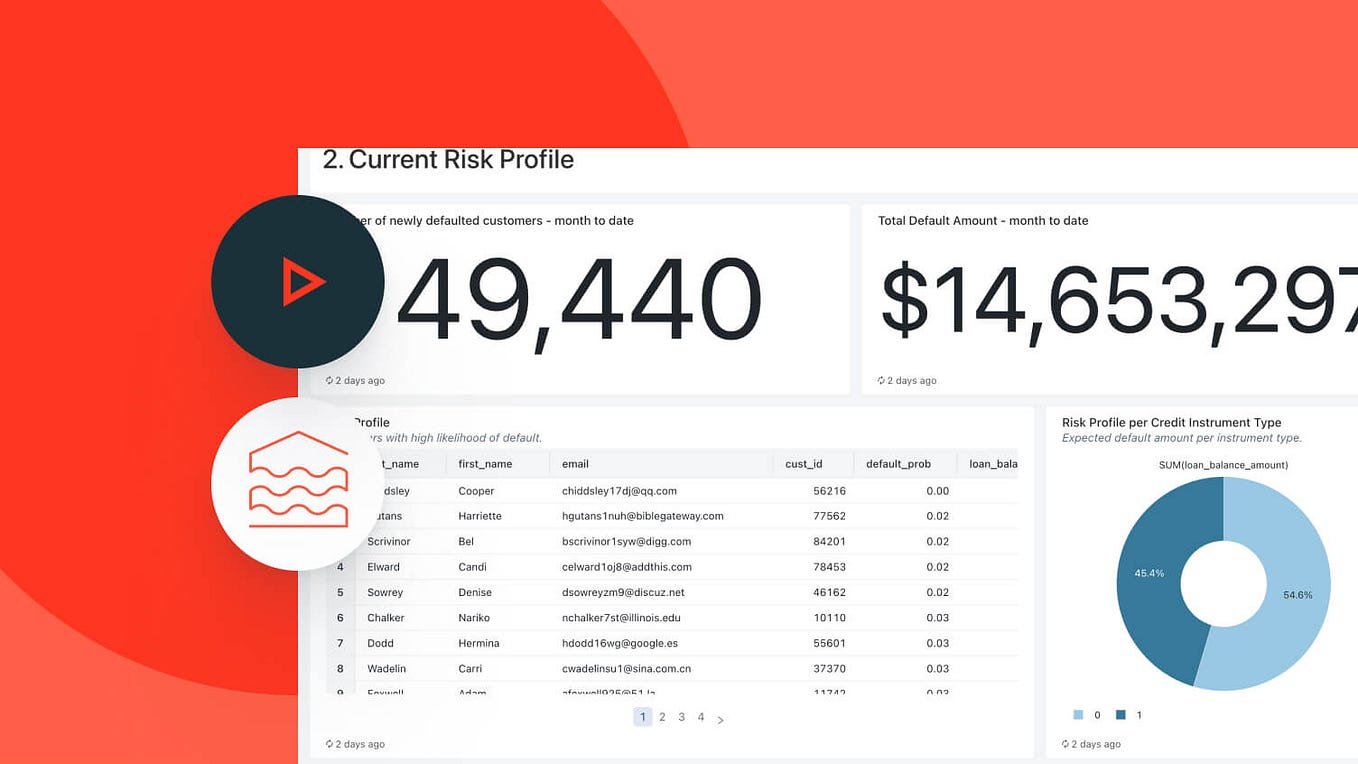Click last name Sowrey
This screenshot has width=1358, height=764.
[x=385, y=592]
